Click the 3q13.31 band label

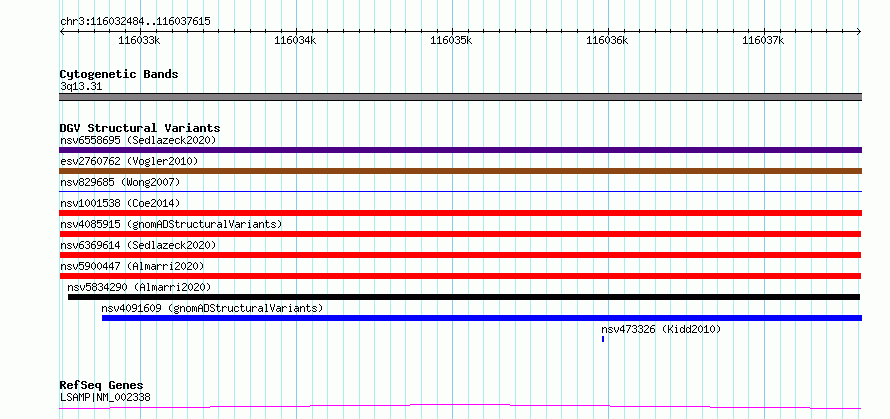click(x=81, y=86)
